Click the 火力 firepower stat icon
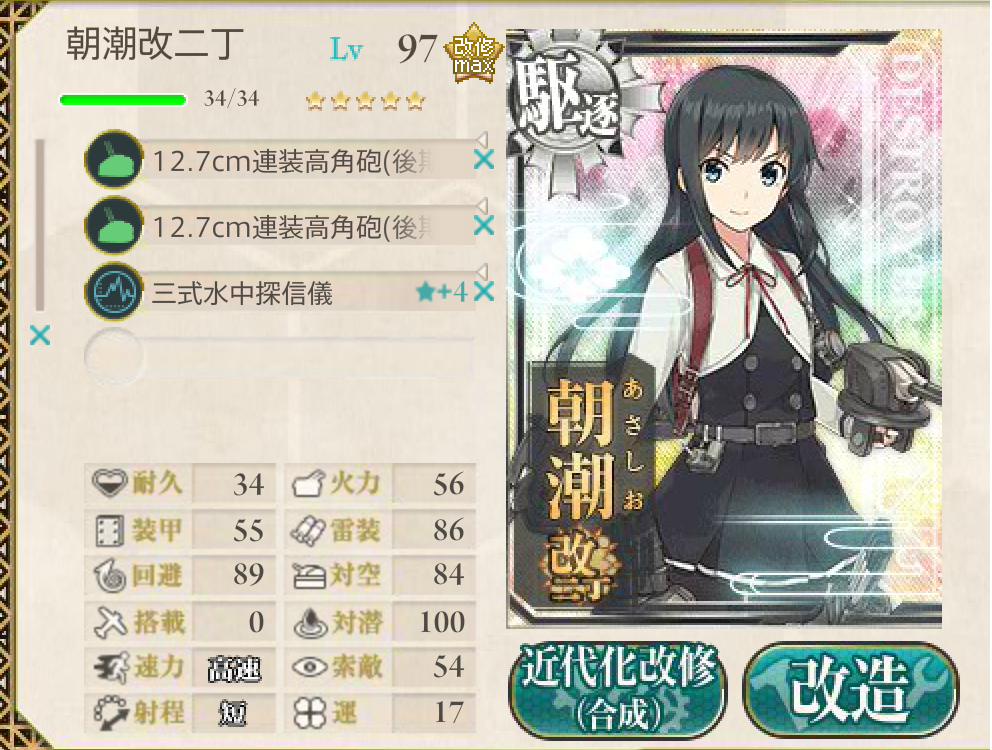Viewport: 992px width, 750px height. pos(308,484)
